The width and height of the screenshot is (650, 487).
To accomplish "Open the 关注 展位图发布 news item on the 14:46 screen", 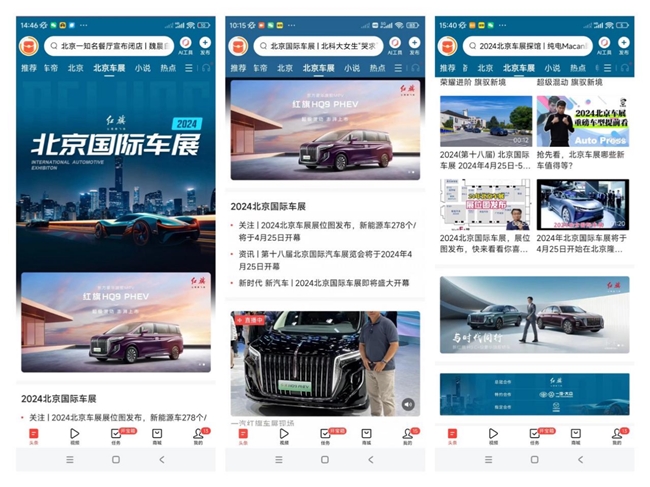I will [x=117, y=417].
